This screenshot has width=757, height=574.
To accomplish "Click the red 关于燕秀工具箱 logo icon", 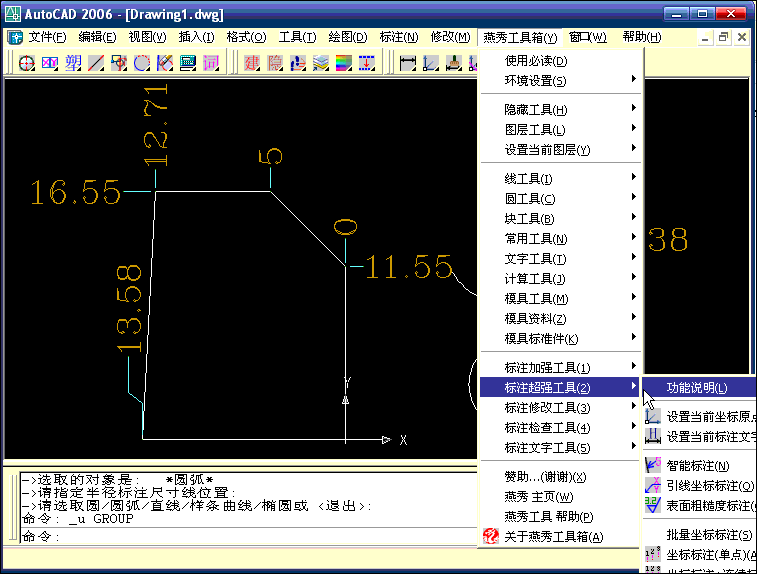I will [x=491, y=536].
